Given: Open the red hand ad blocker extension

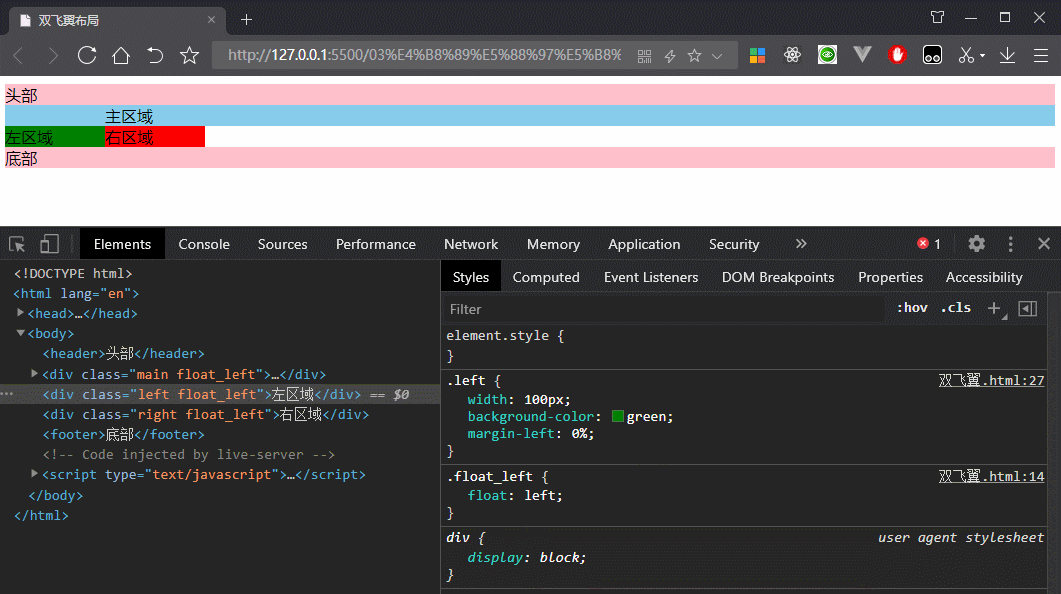Looking at the screenshot, I should [x=897, y=55].
